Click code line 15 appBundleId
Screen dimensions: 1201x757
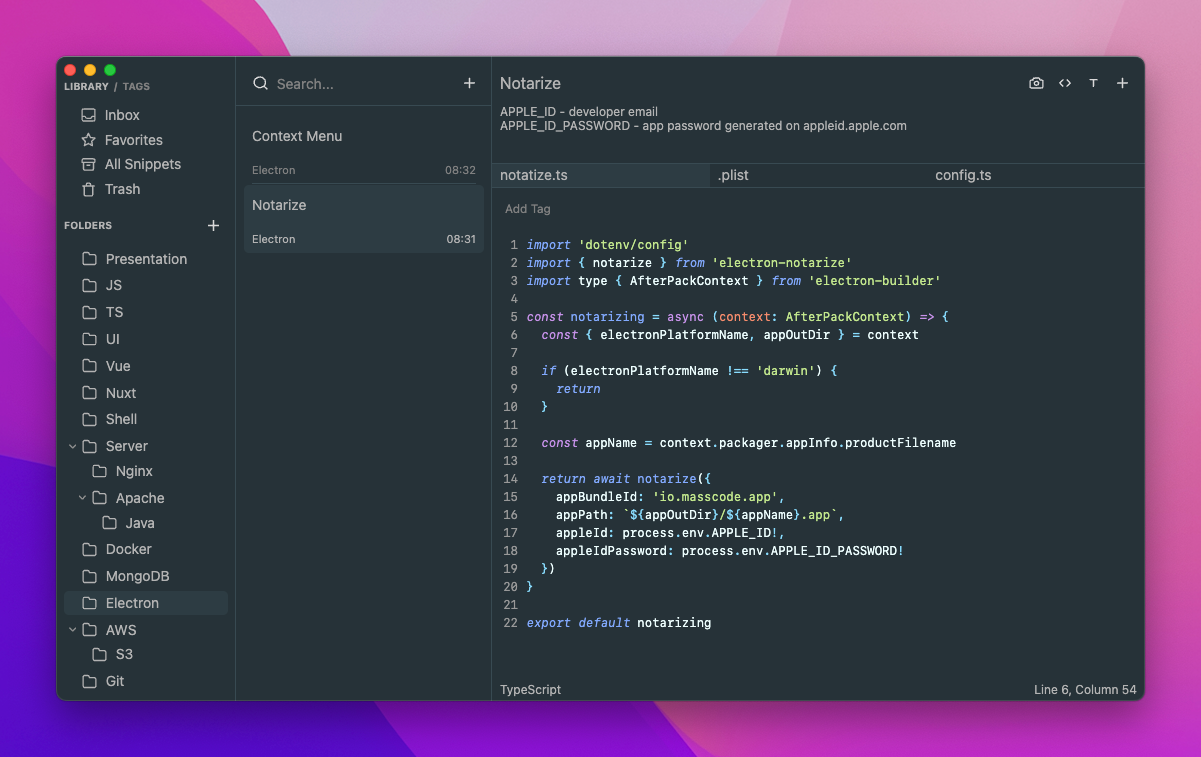tap(670, 497)
